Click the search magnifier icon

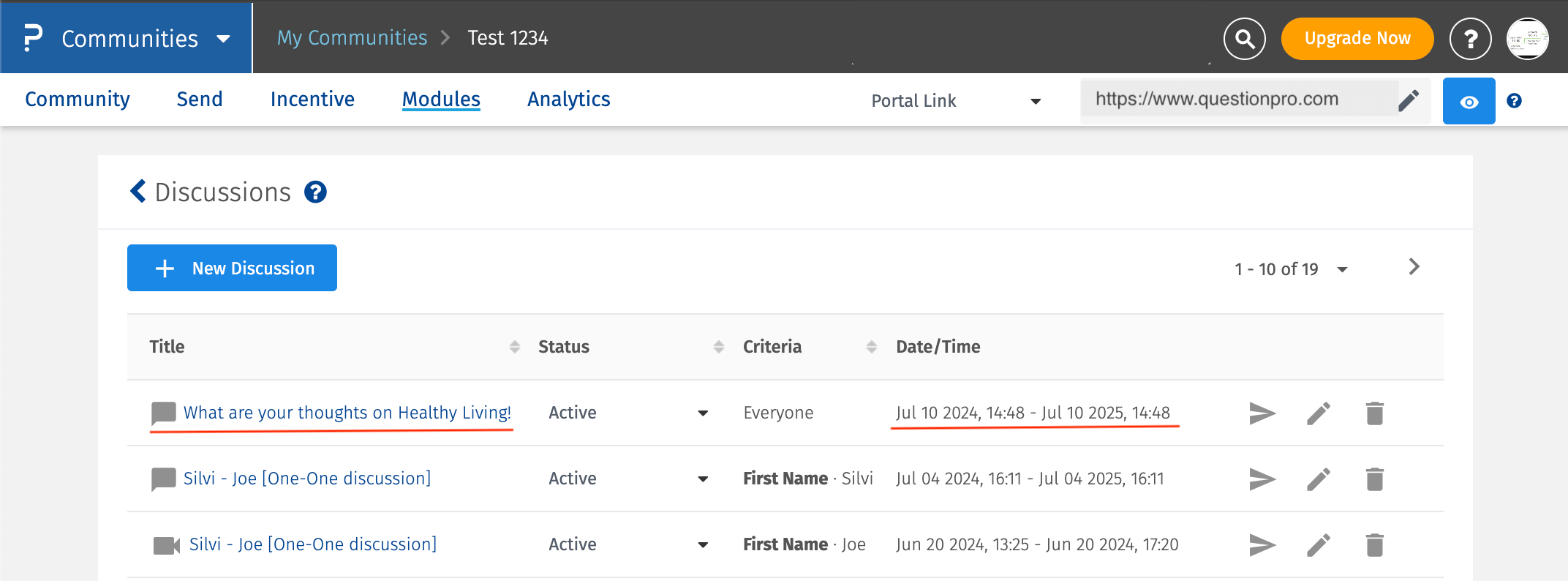tap(1244, 39)
